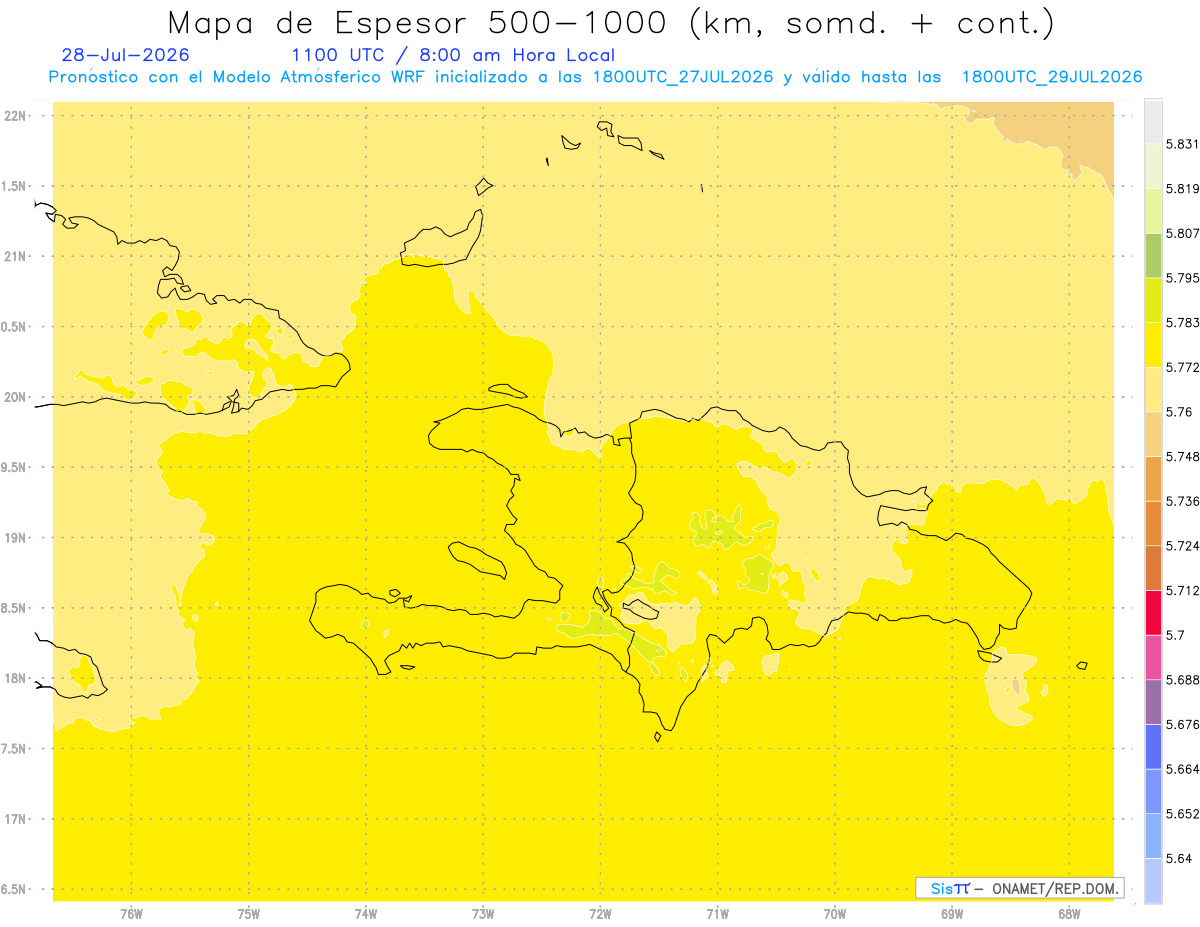Click the '21N' latitude label

tap(16, 256)
